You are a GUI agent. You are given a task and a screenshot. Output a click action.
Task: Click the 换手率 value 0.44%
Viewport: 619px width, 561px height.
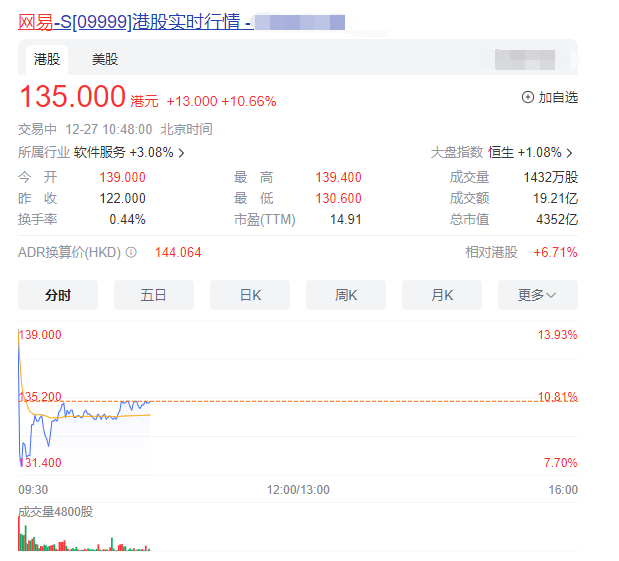(x=128, y=219)
